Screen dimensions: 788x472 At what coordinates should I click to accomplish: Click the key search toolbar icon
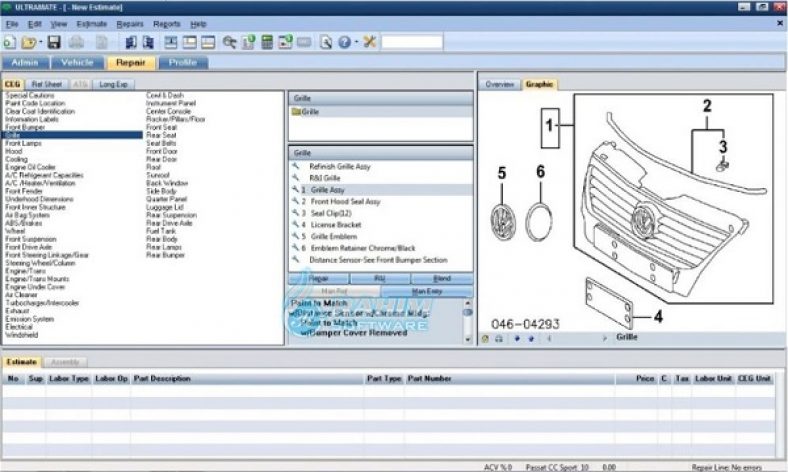[230, 42]
